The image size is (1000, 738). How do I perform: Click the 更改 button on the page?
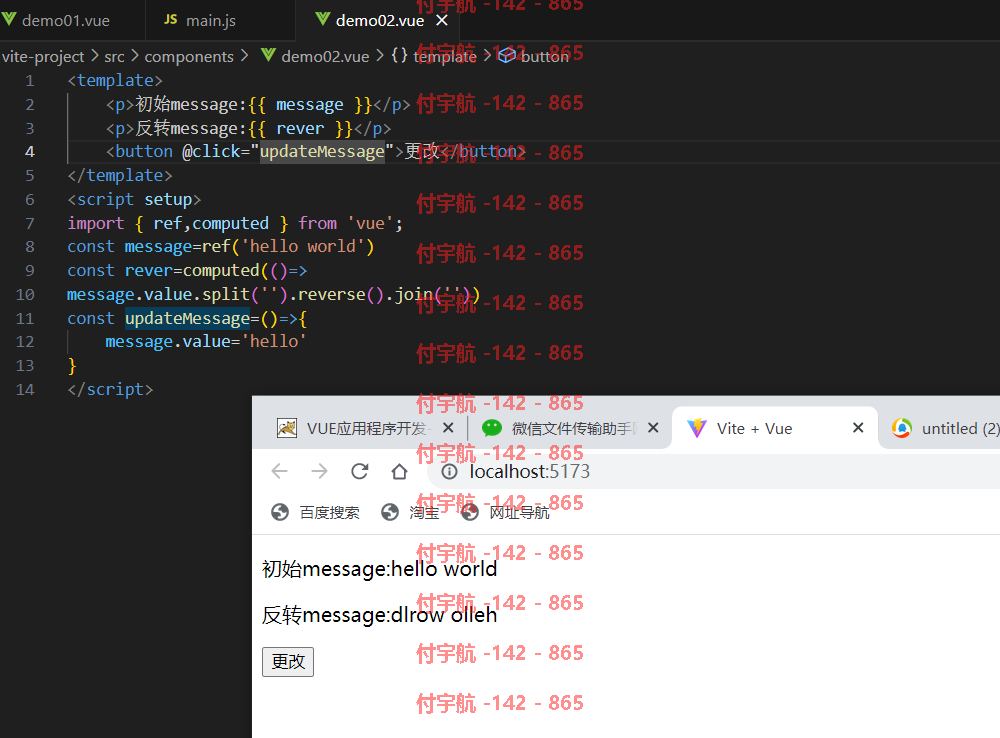pyautogui.click(x=288, y=661)
